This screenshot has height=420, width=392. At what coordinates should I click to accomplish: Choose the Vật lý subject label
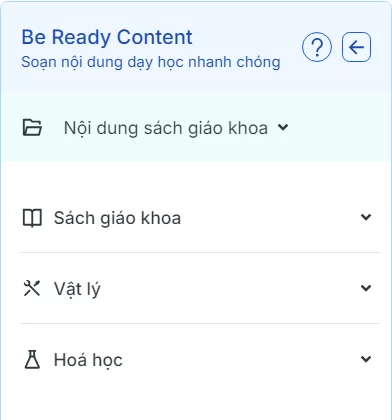coord(77,289)
